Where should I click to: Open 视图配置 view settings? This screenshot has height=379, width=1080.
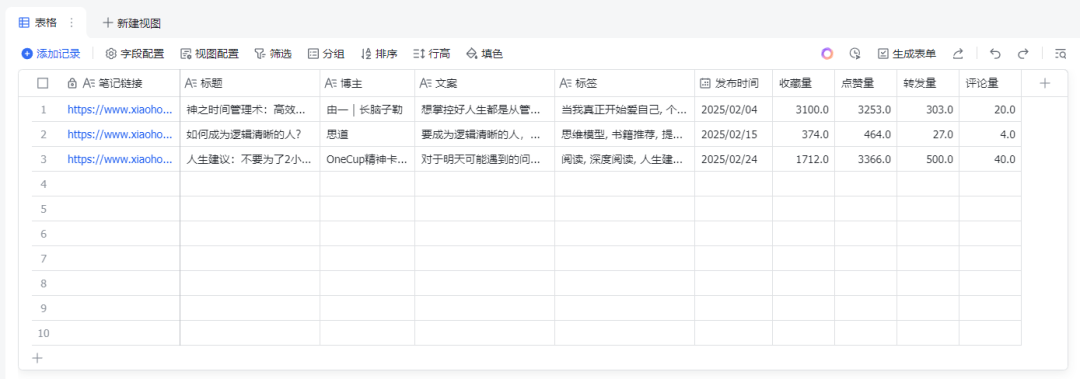pyautogui.click(x=209, y=54)
